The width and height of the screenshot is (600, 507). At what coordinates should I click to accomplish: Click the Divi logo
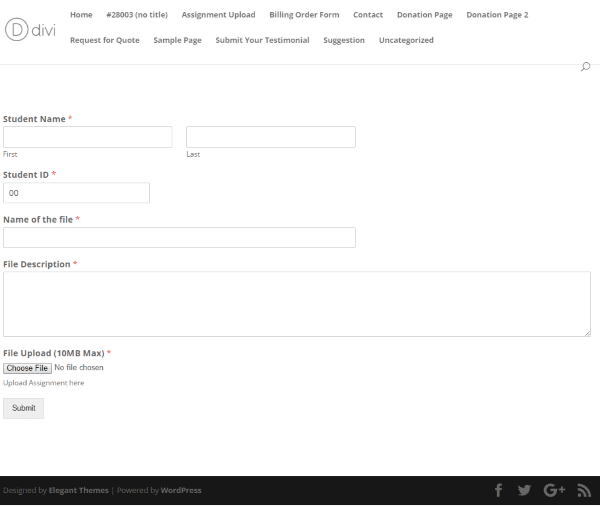[30, 29]
